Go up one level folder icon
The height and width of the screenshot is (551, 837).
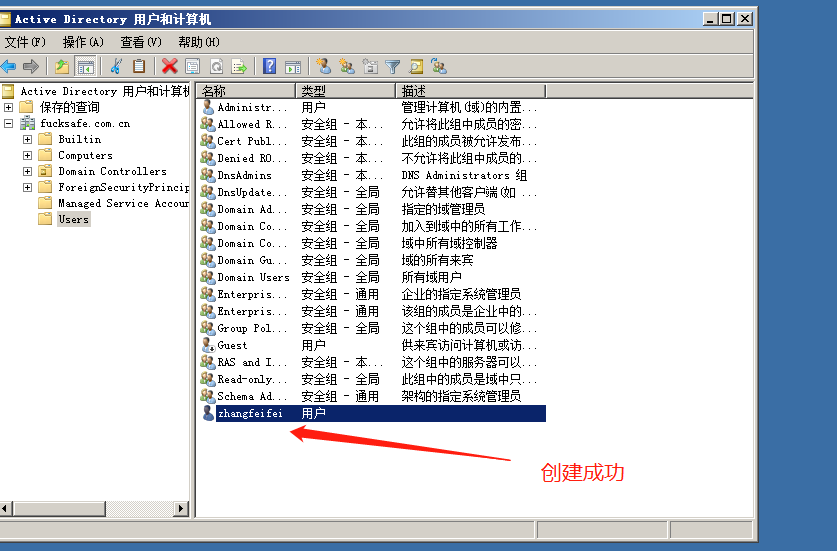tap(62, 66)
